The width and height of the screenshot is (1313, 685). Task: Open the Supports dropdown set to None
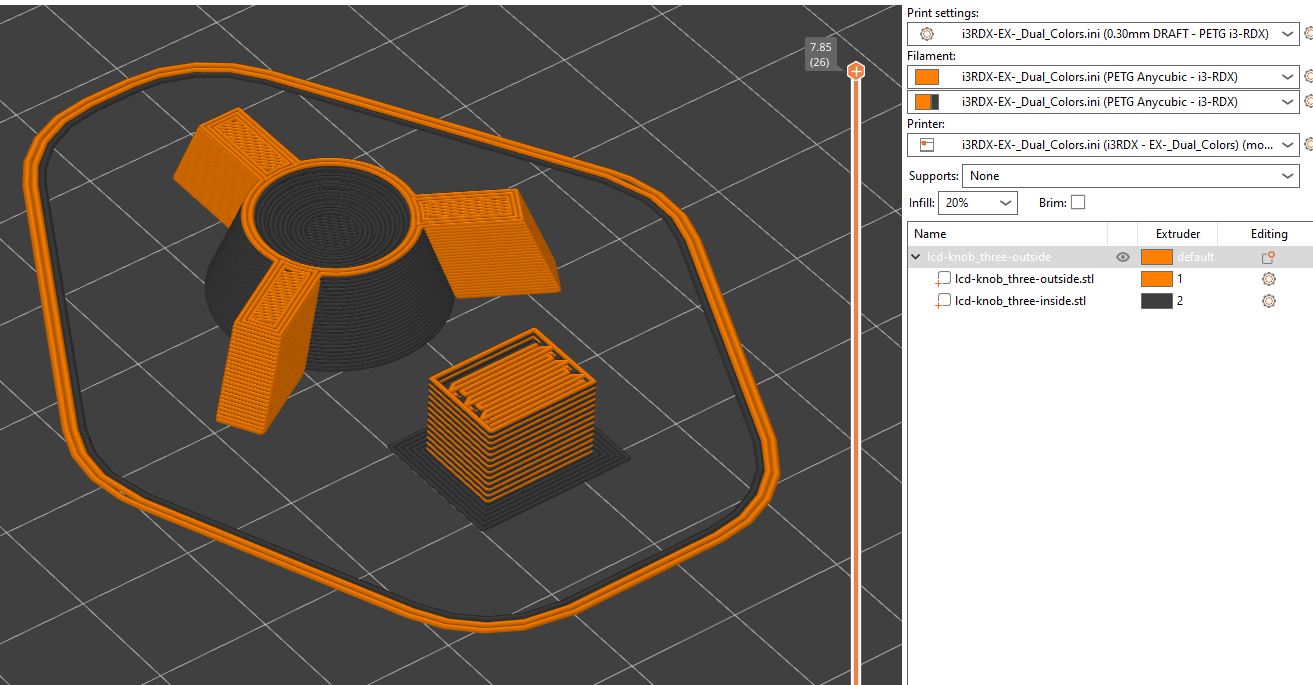tap(1131, 176)
